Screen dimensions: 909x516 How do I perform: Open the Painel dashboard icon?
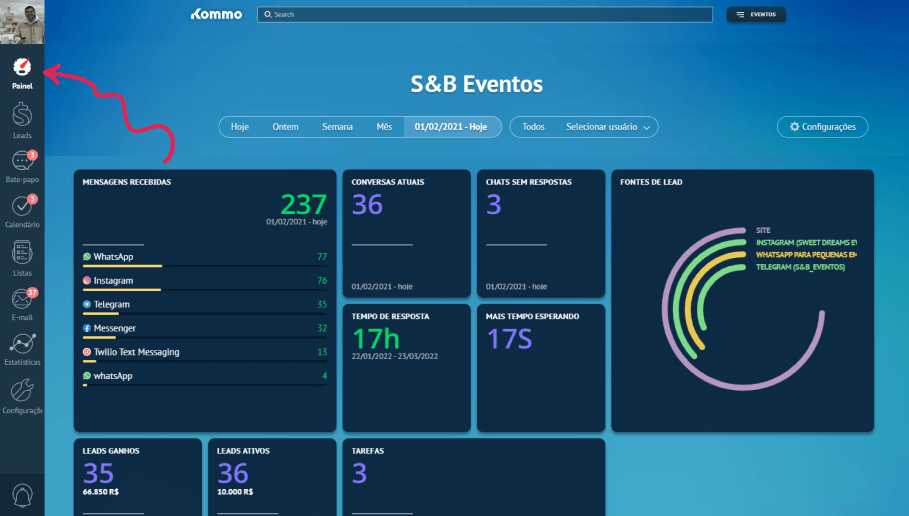pos(22,69)
